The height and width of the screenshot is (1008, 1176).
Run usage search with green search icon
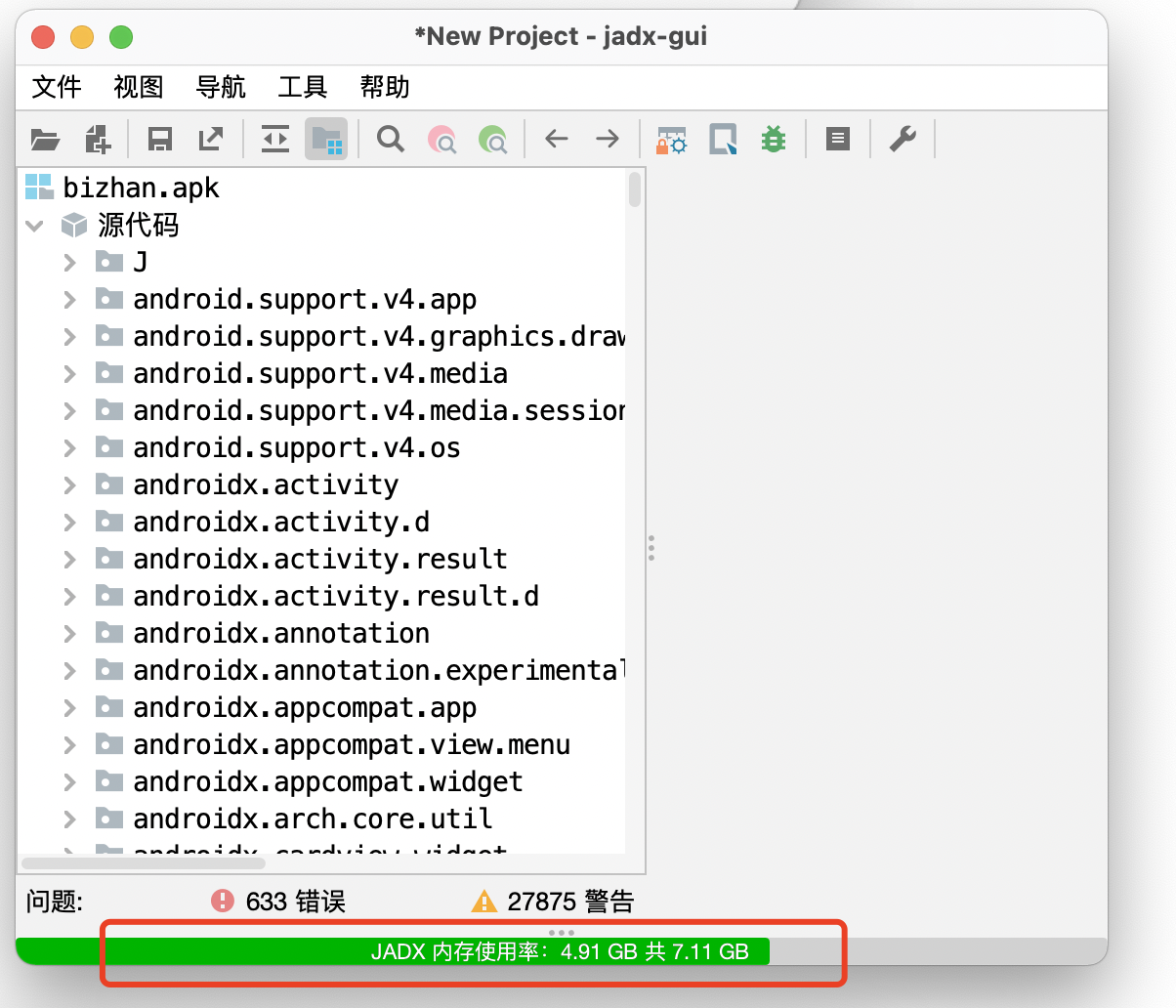493,139
